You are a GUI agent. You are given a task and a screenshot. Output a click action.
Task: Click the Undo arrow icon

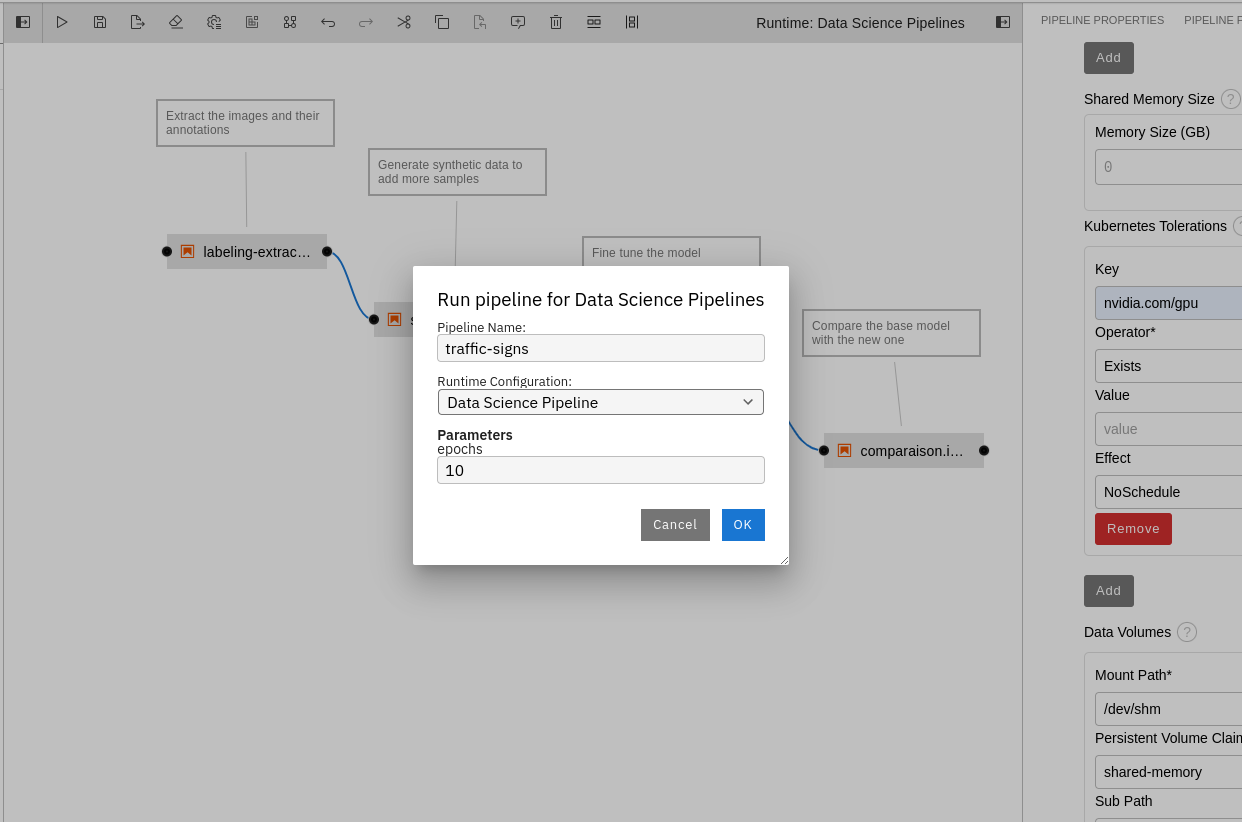pos(328,22)
